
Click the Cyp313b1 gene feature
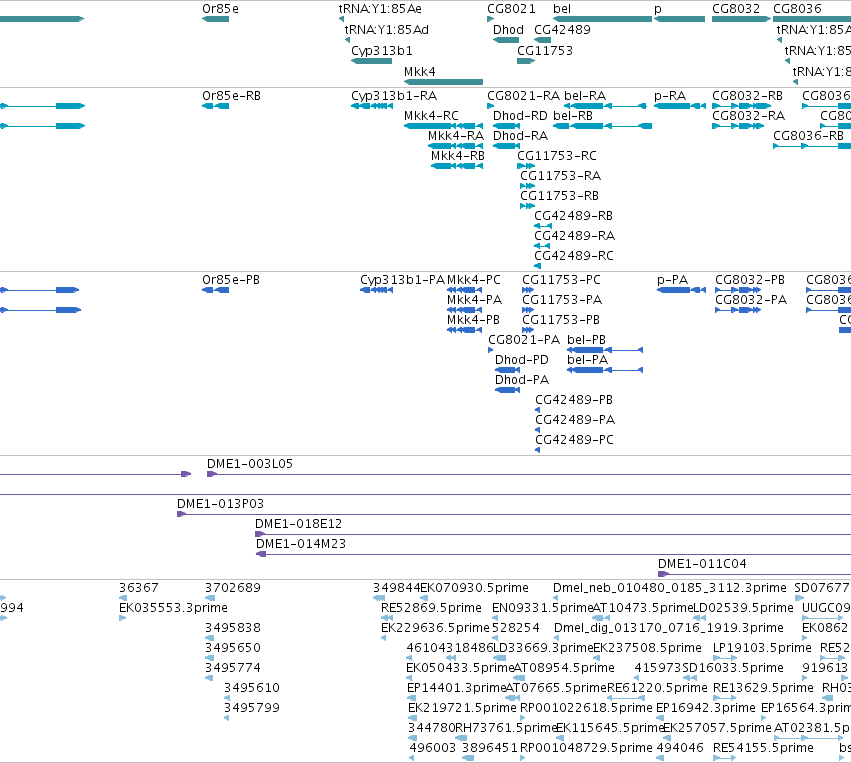click(x=371, y=61)
